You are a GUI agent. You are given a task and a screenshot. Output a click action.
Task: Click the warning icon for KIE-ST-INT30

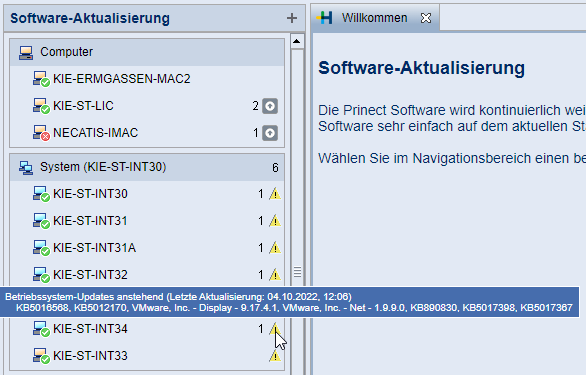[275, 194]
